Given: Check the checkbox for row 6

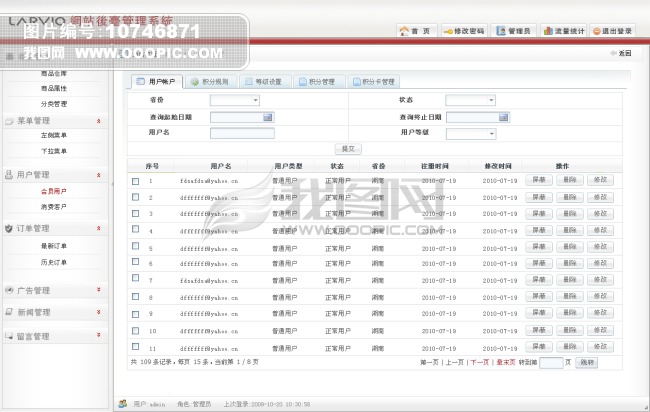Looking at the screenshot, I should pos(136,262).
